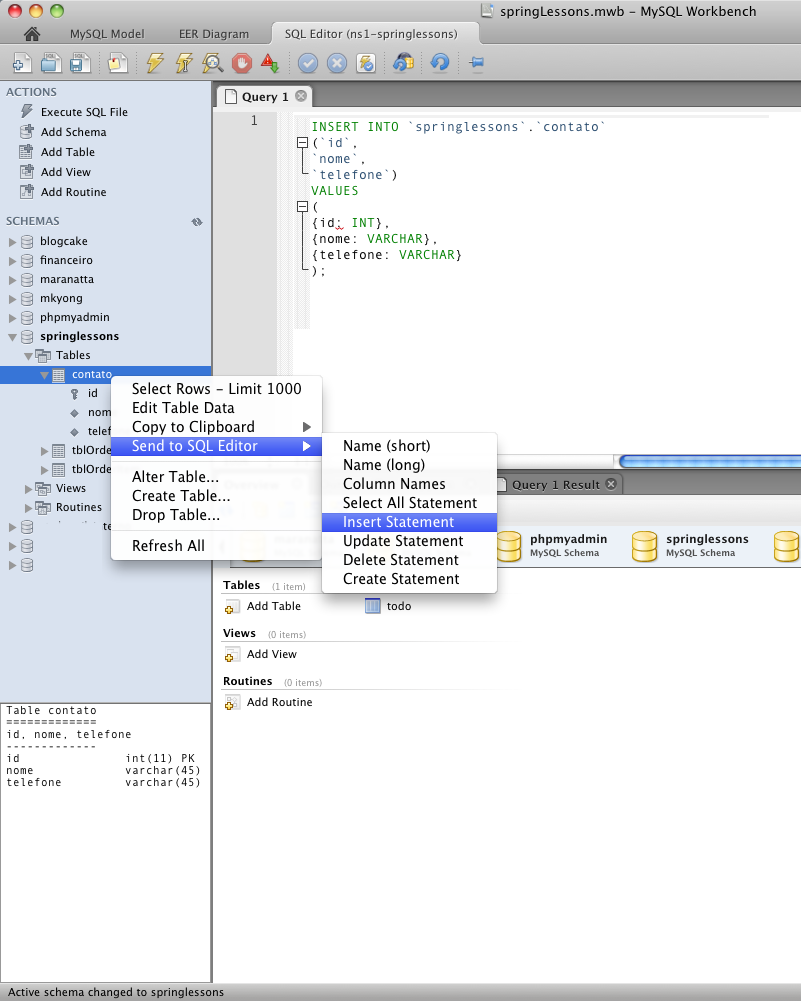Image resolution: width=801 pixels, height=1001 pixels.
Task: Create a new SQL tab icon
Action: pyautogui.click(x=22, y=63)
